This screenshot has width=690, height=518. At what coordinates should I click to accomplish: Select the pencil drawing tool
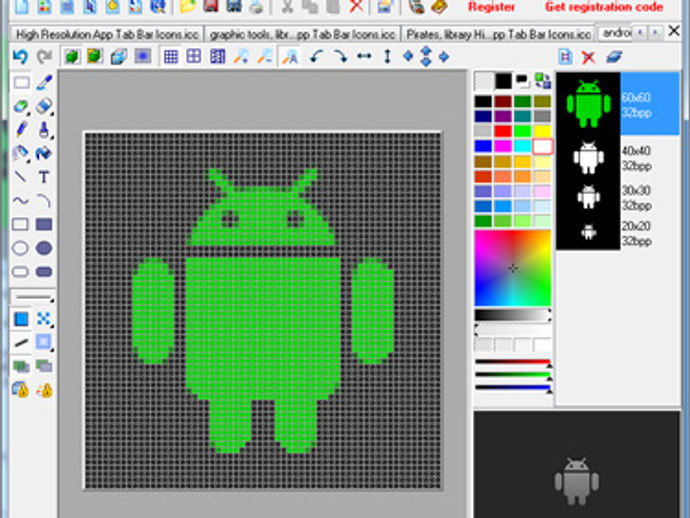click(x=21, y=130)
